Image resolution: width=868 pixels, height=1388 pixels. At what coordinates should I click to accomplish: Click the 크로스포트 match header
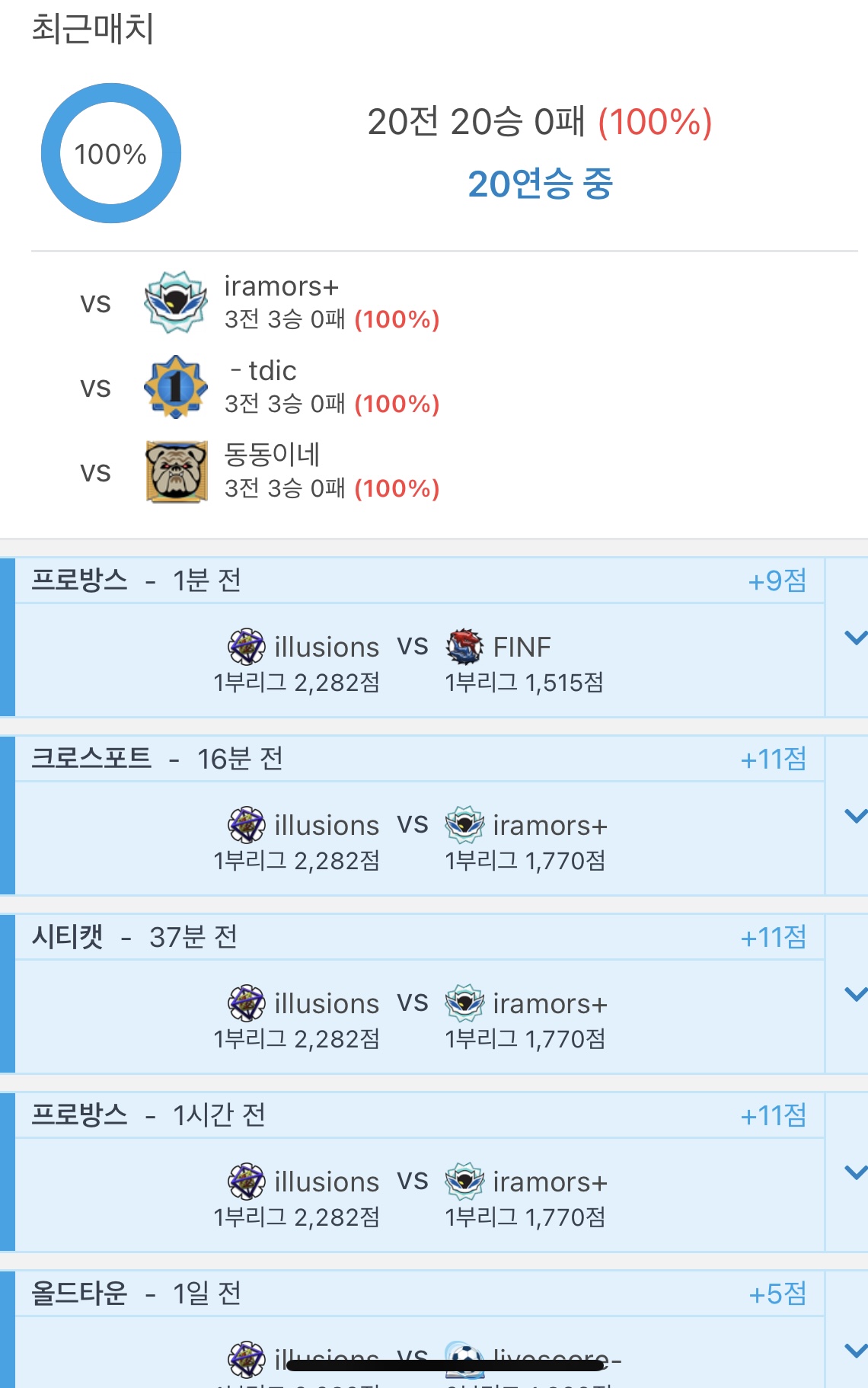[x=91, y=759]
